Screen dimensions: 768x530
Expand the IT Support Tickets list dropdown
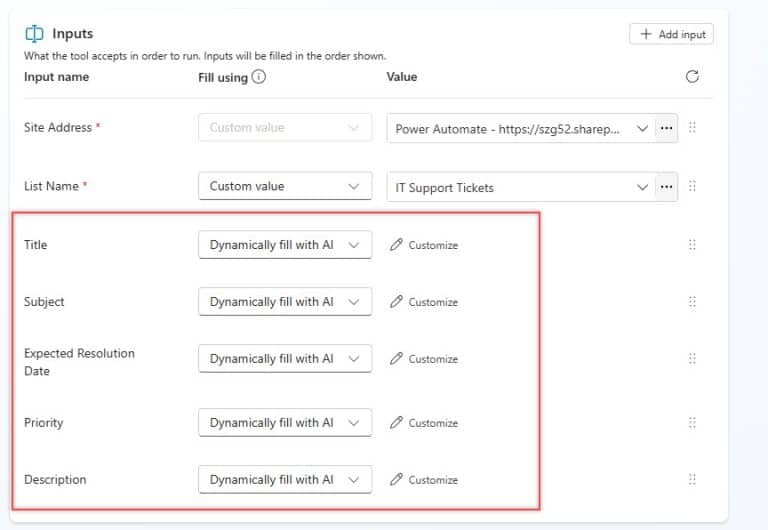point(520,187)
